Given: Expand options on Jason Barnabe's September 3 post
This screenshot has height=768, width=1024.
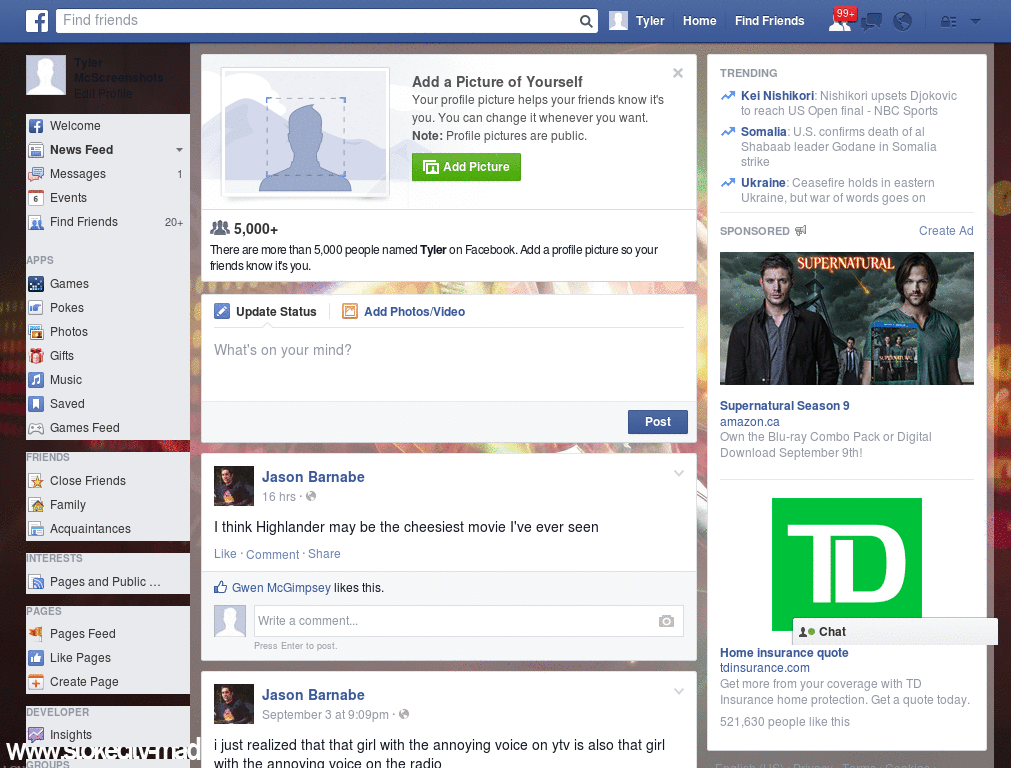Looking at the screenshot, I should (679, 691).
